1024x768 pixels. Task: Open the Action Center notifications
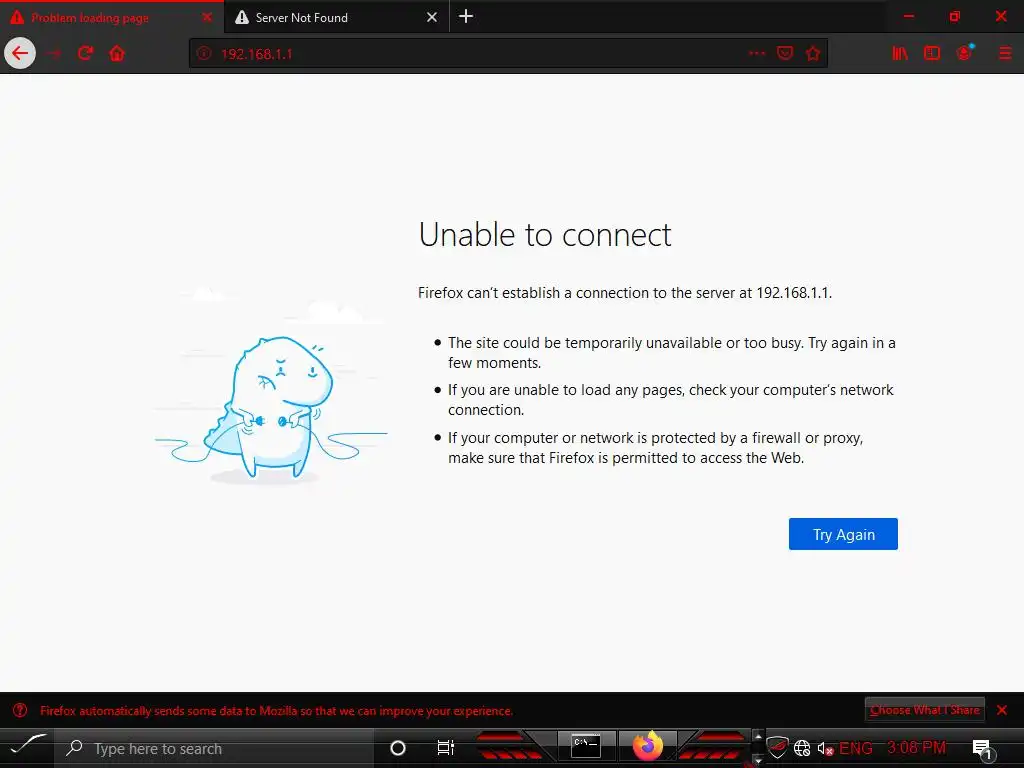coord(982,749)
